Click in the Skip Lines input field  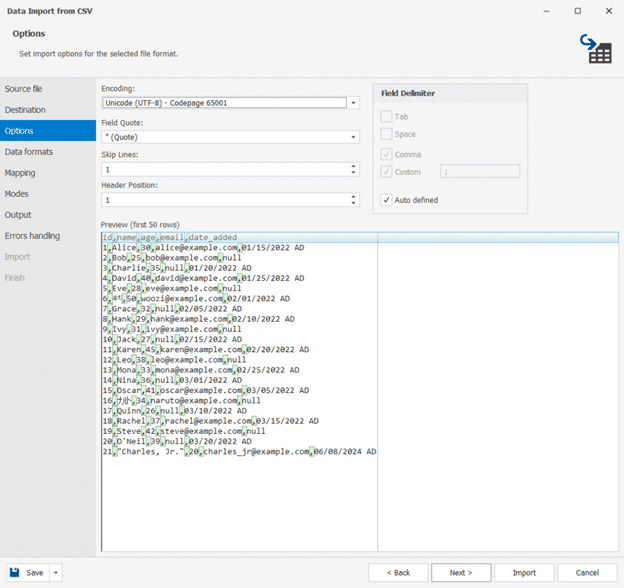click(225, 170)
